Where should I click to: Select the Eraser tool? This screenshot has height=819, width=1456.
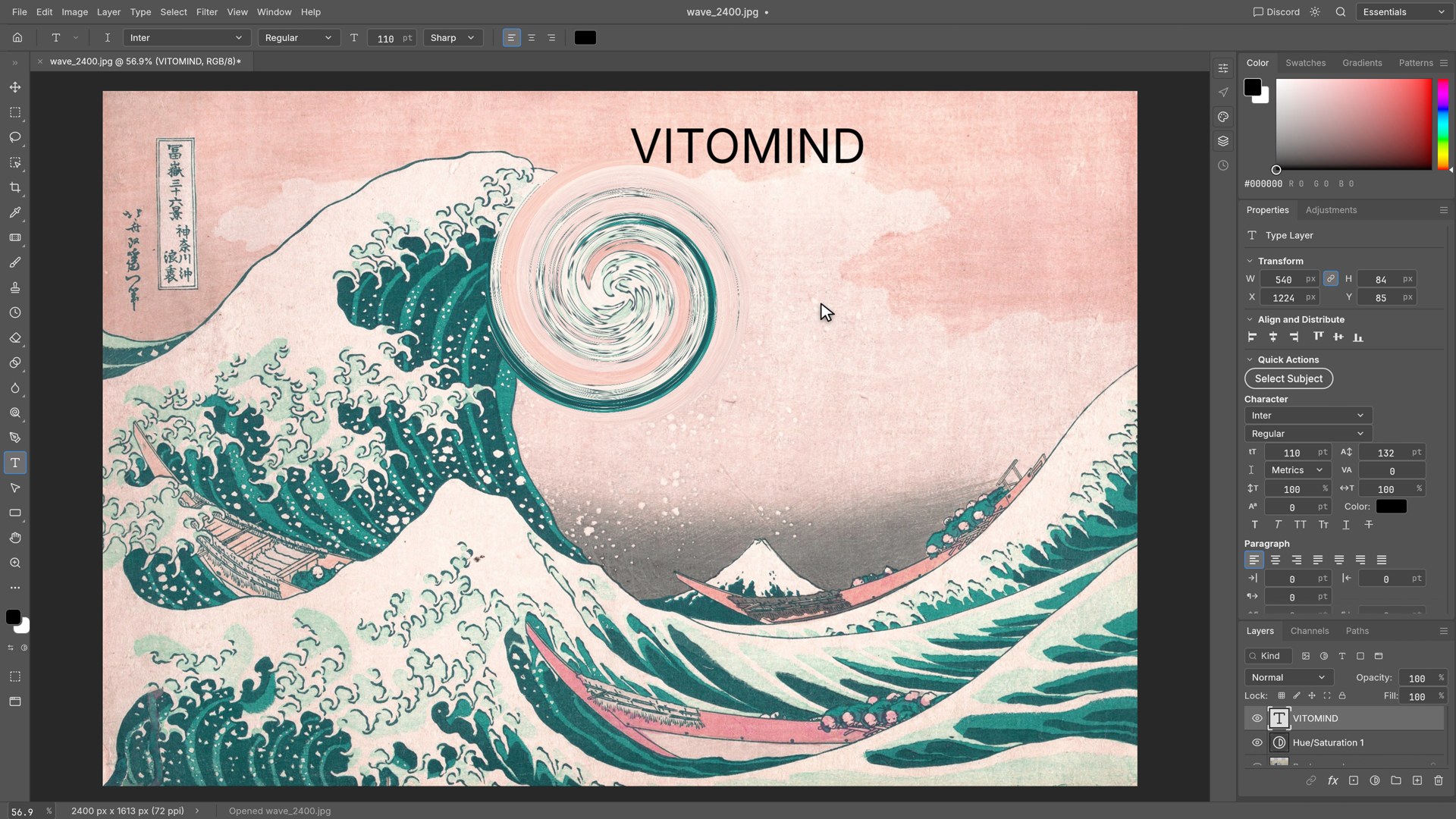[15, 337]
